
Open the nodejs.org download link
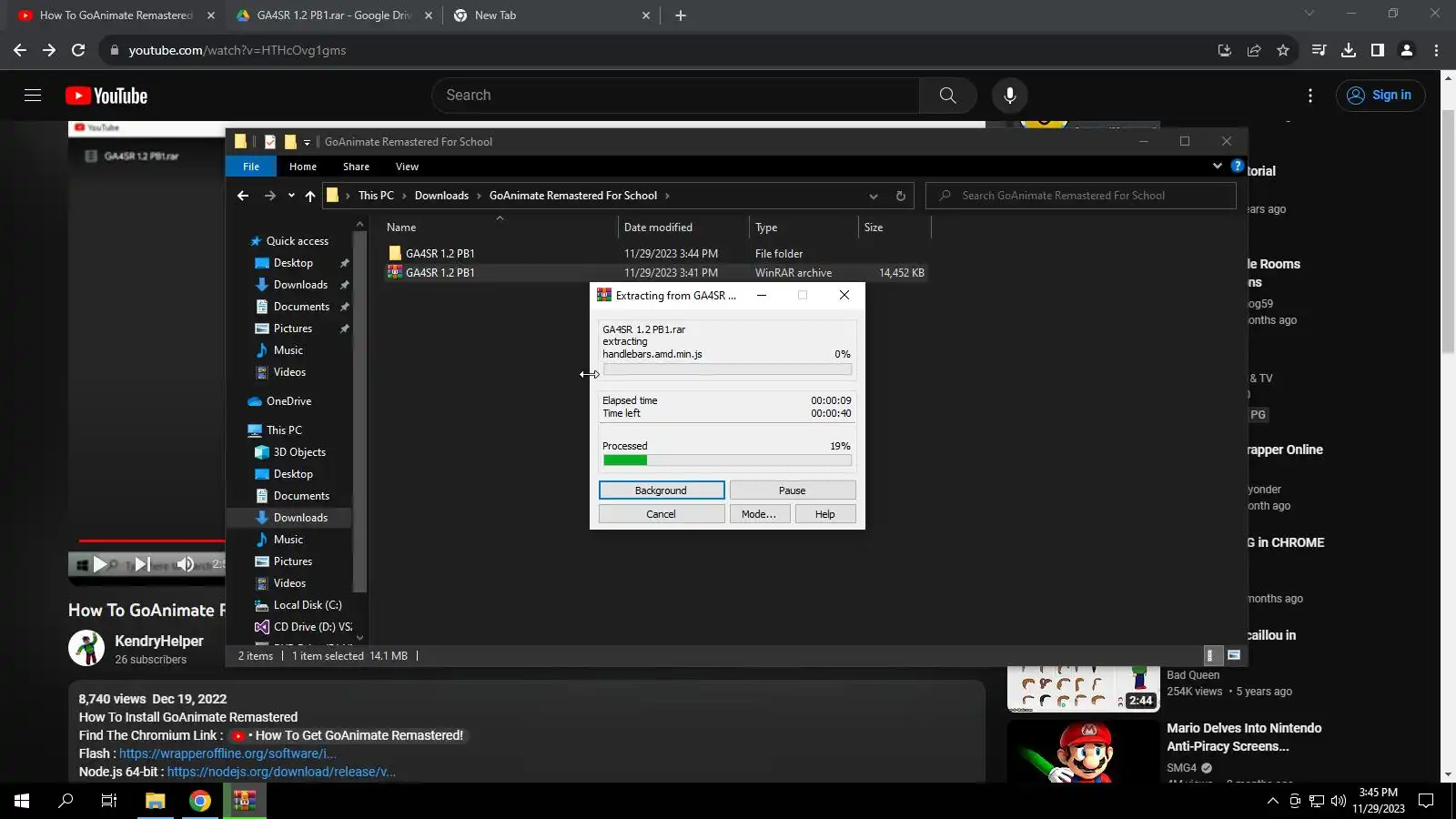[281, 772]
